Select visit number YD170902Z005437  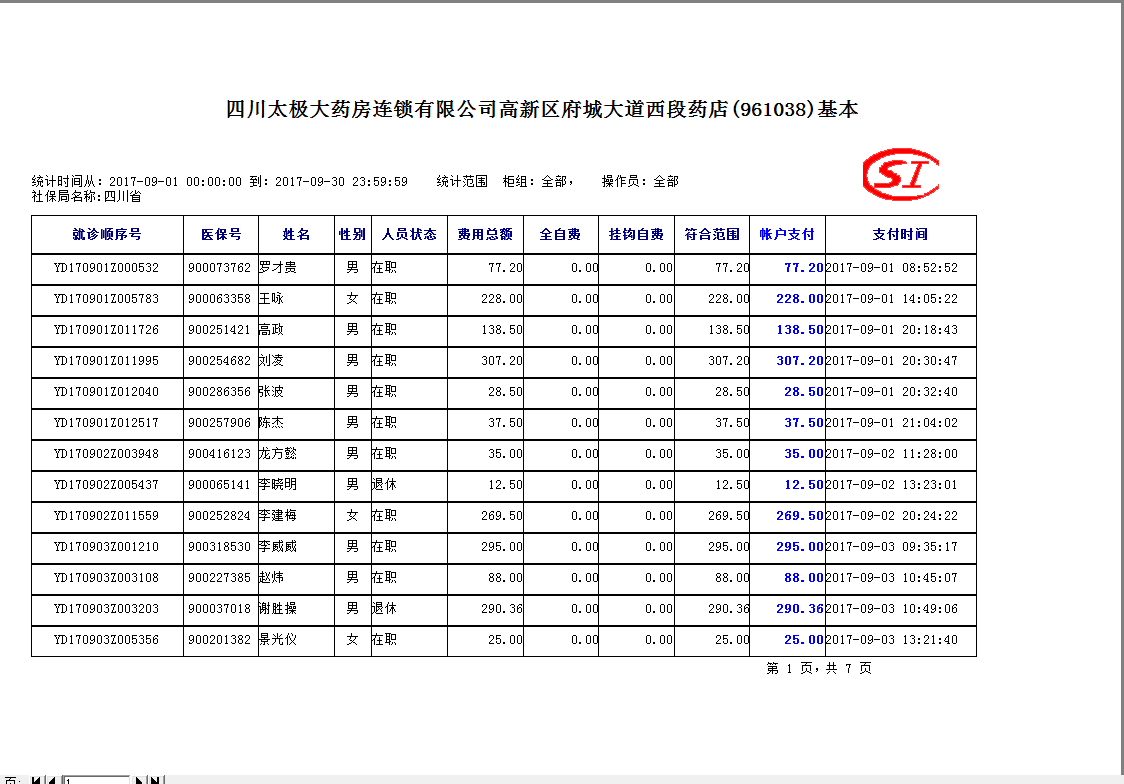click(x=106, y=484)
